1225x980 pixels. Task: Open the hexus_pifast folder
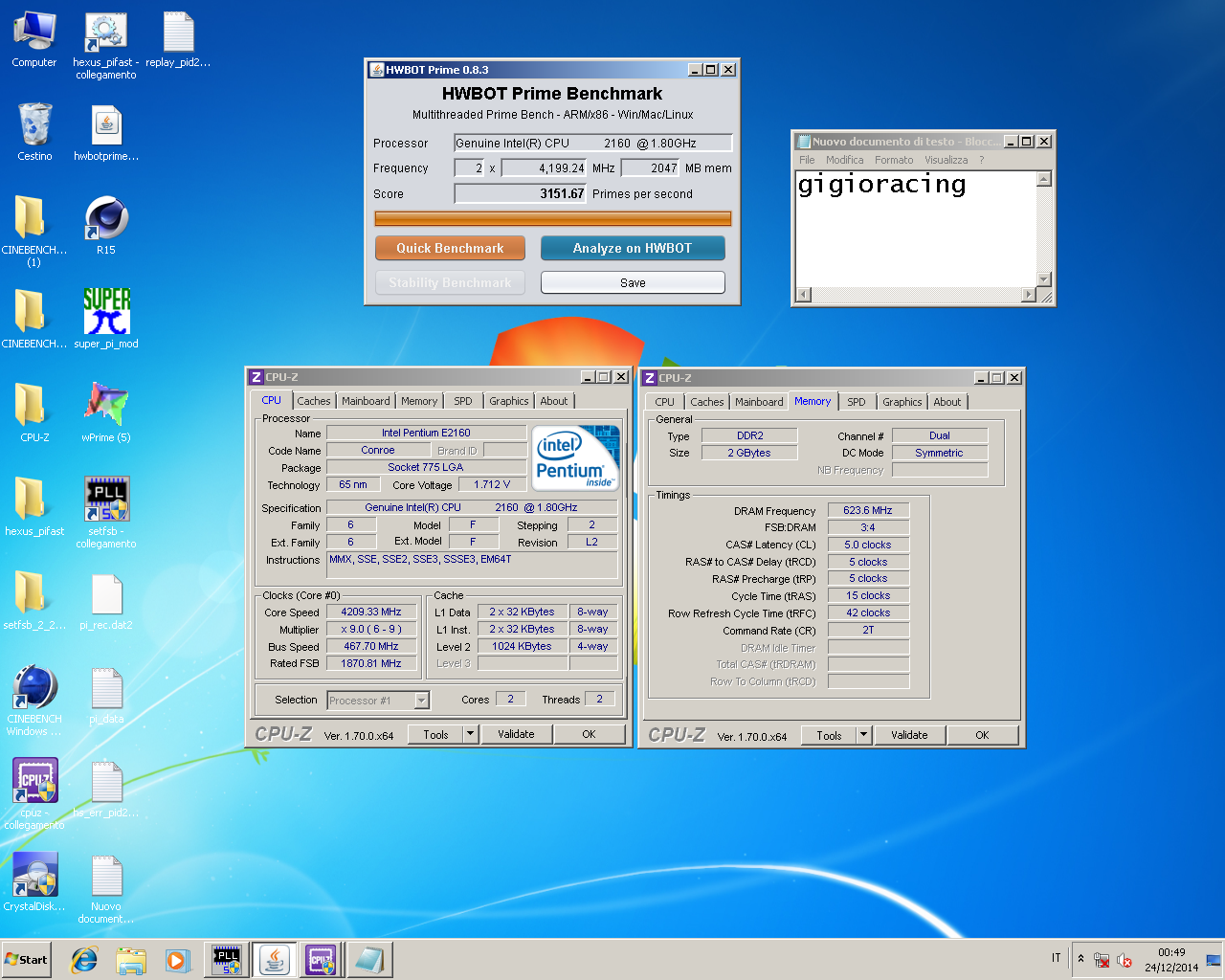[34, 507]
